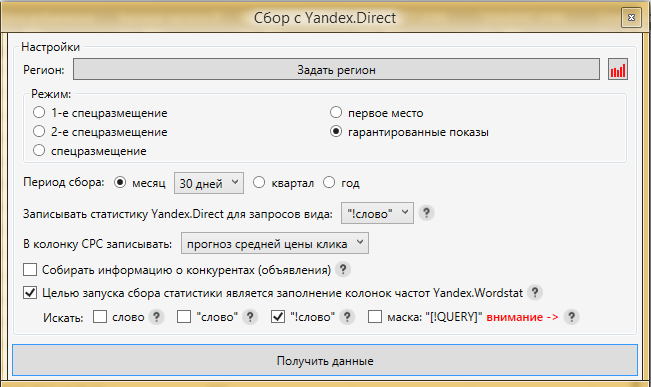Screen dimensions: 651x387
Task: Open help next to 'слово' search checkbox
Action: [x=157, y=317]
